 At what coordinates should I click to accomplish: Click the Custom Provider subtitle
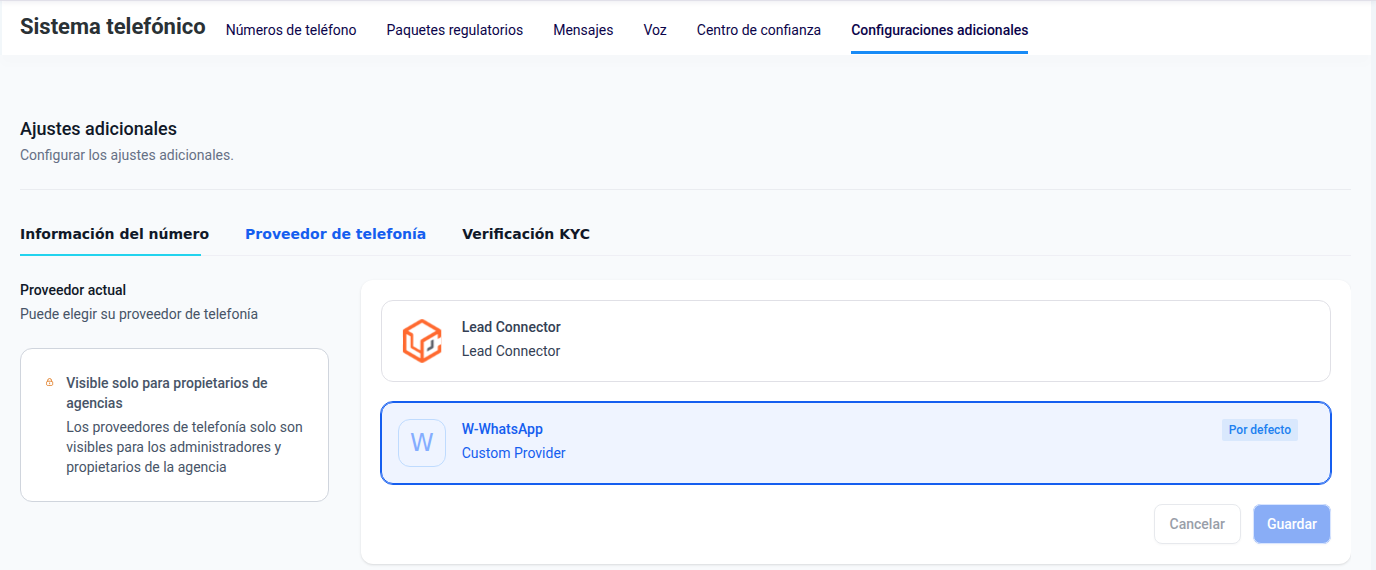[514, 453]
